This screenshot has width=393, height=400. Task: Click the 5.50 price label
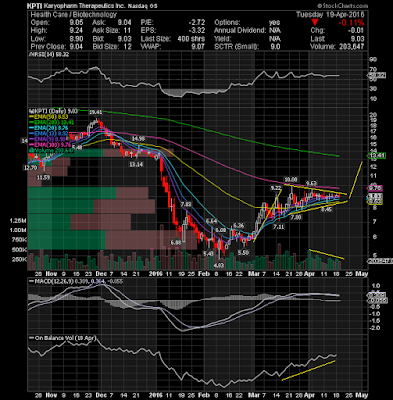[244, 253]
